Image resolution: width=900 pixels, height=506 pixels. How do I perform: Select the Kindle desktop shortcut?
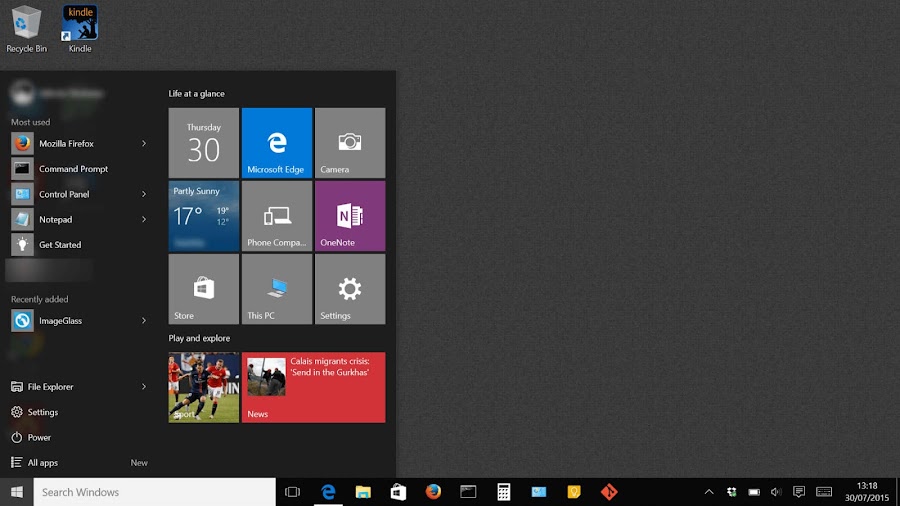tap(80, 29)
